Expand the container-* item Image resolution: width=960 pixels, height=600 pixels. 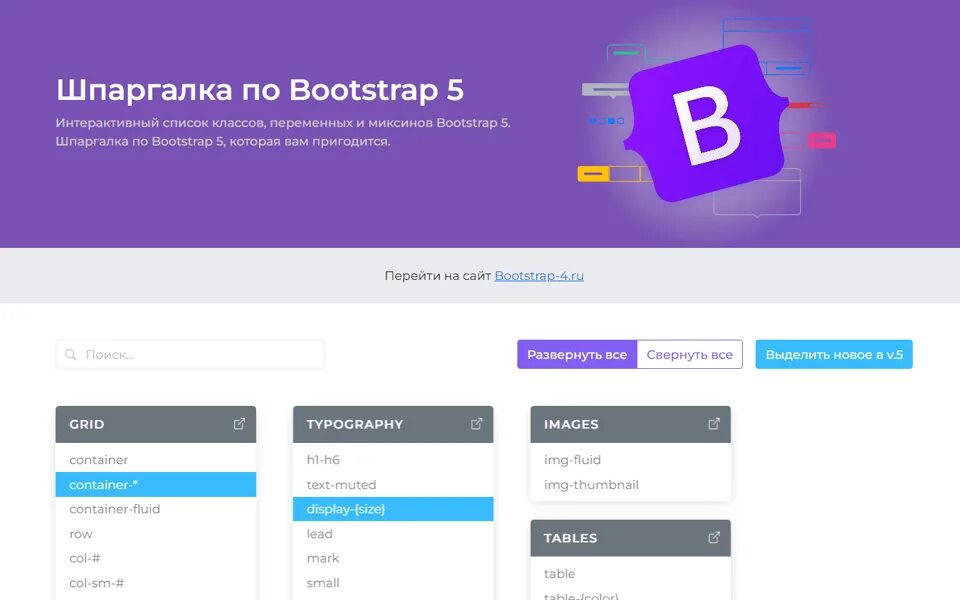pyautogui.click(x=156, y=484)
